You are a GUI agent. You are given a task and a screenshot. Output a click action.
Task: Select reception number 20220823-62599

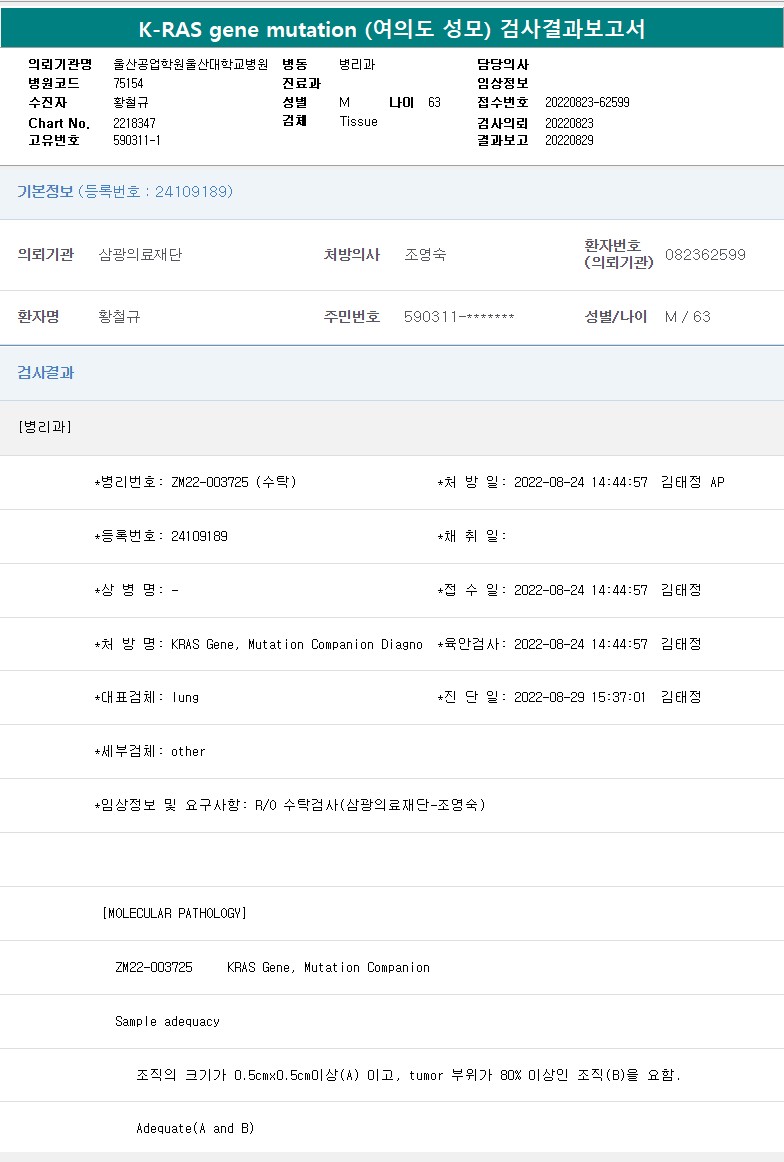coord(587,102)
